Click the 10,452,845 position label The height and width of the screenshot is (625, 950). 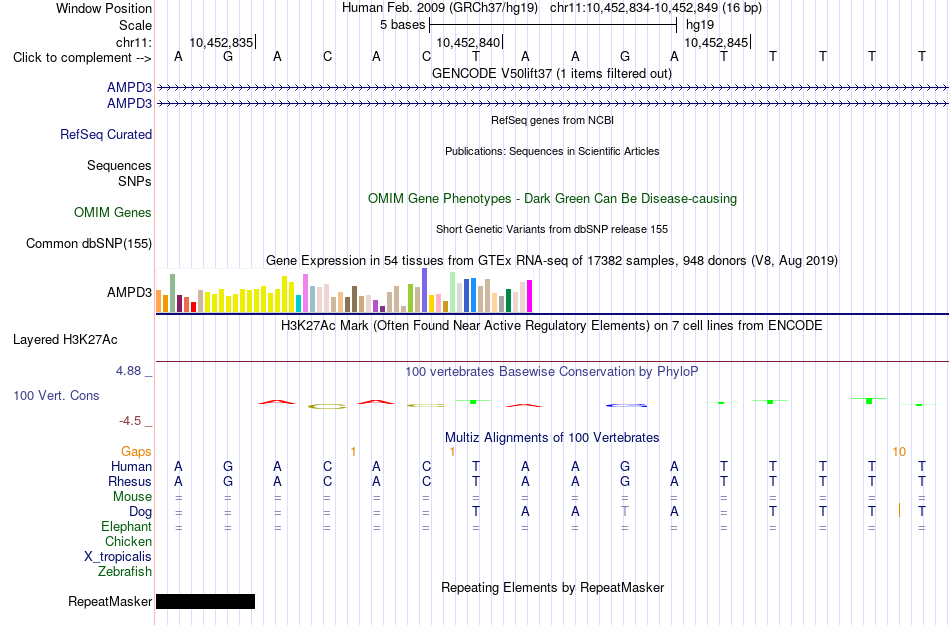716,43
